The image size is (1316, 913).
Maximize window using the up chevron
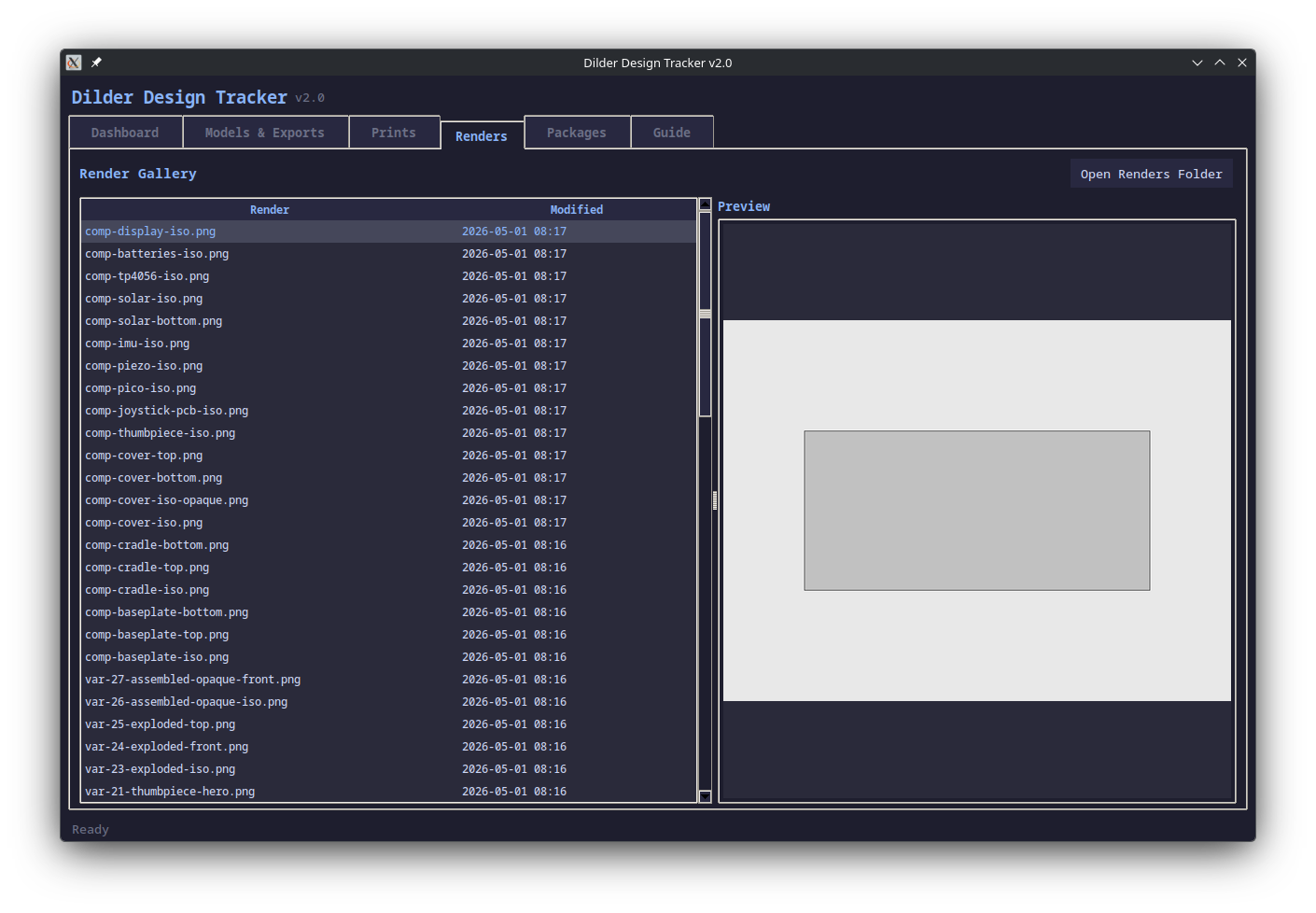tap(1220, 63)
